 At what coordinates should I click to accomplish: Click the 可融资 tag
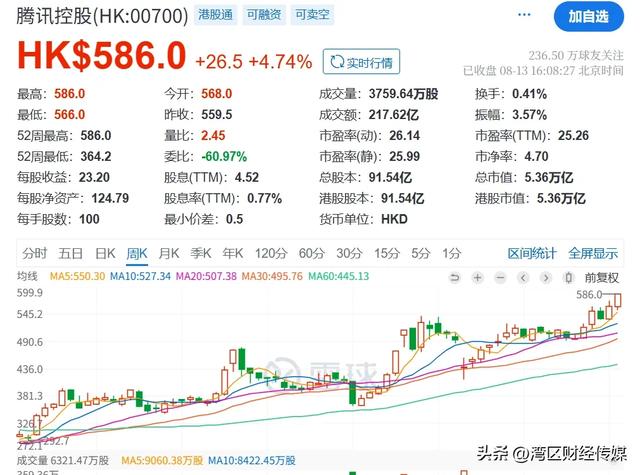point(264,15)
